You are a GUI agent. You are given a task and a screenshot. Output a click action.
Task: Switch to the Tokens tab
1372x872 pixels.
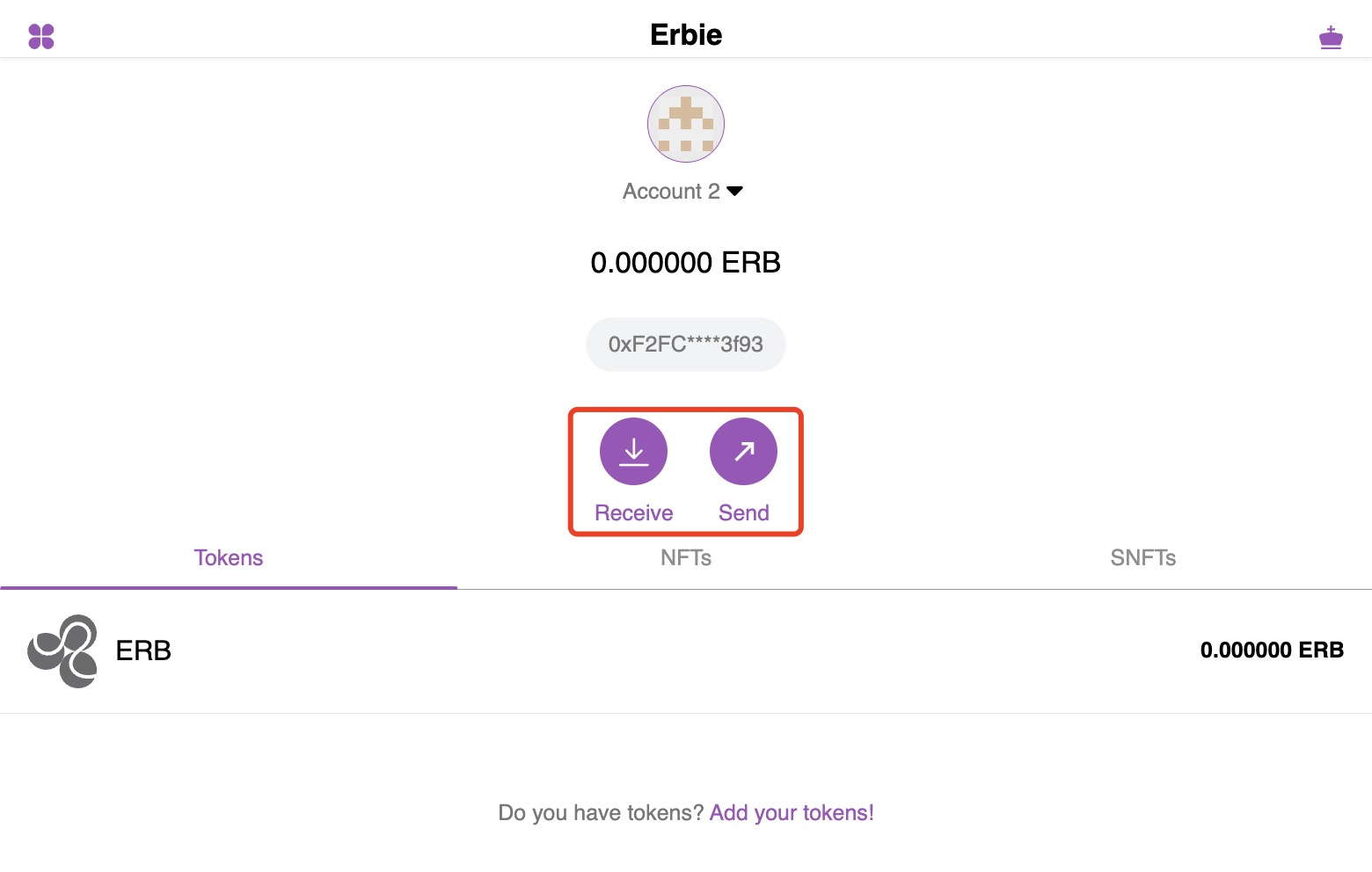[x=229, y=558]
